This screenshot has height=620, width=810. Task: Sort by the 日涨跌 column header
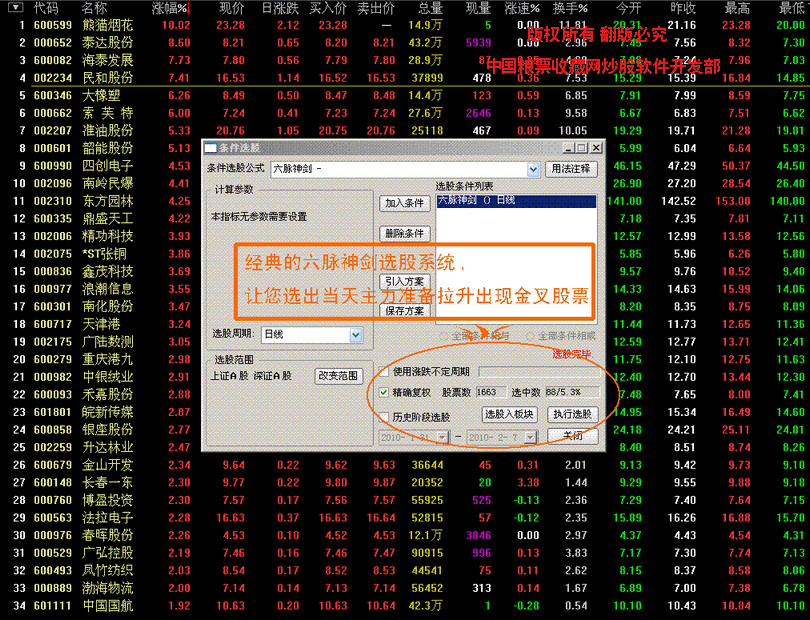pos(281,8)
